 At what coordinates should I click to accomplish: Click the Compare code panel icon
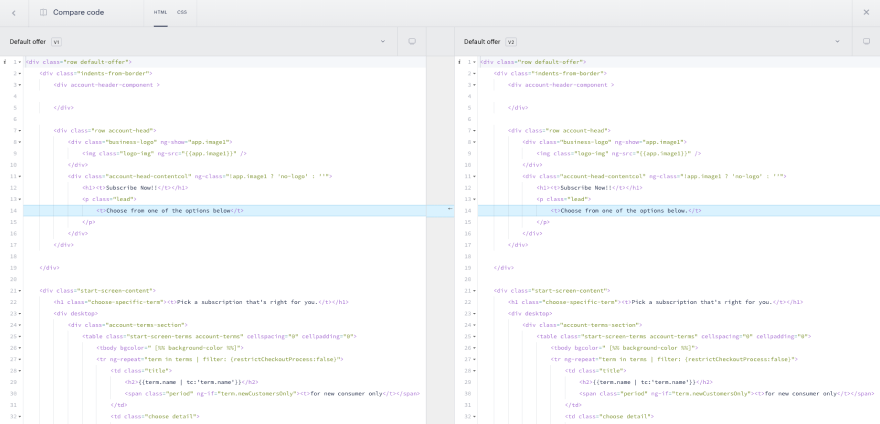[x=43, y=12]
